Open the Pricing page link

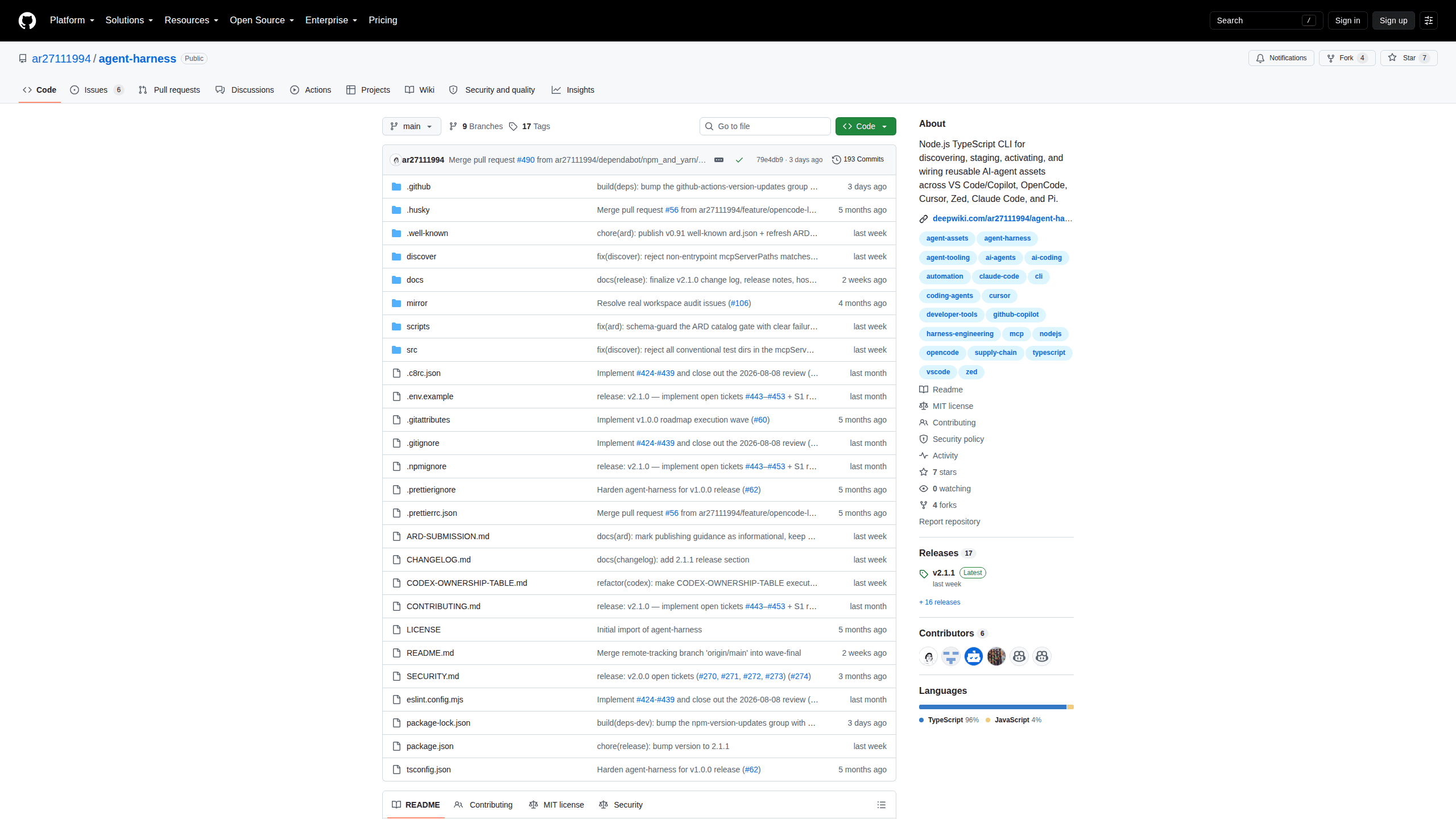383,20
